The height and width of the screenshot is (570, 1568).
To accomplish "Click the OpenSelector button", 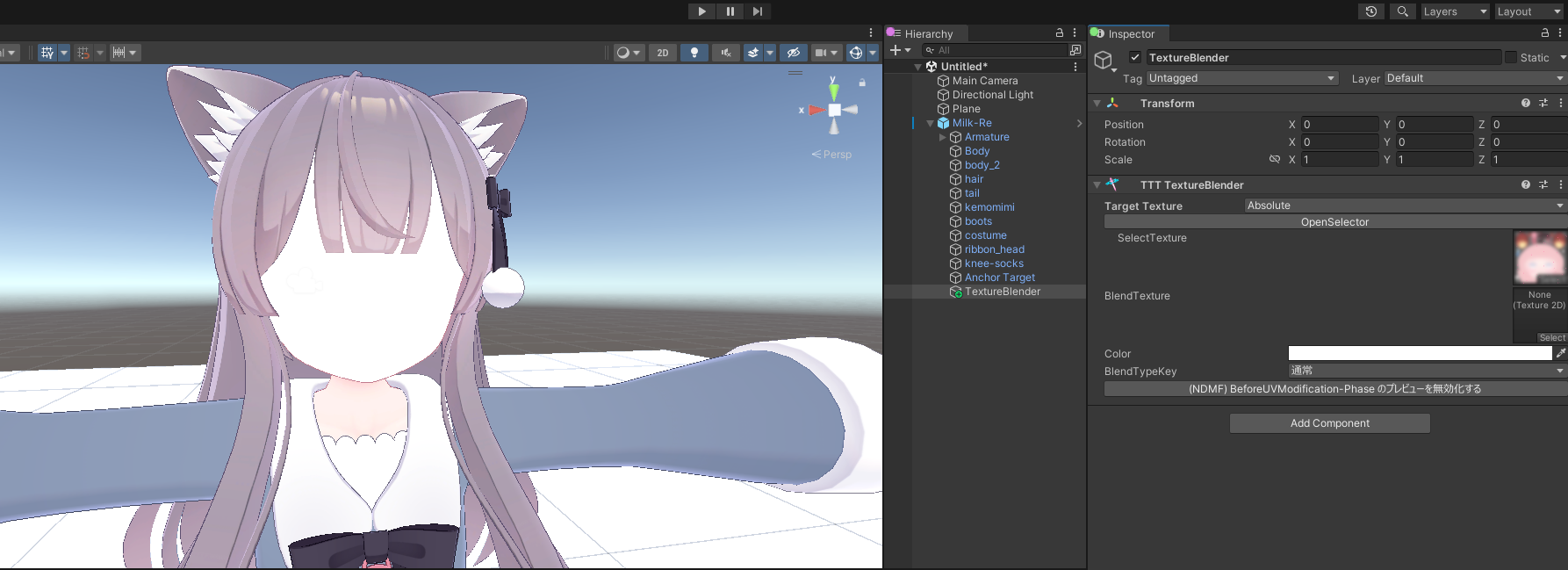I will (1334, 222).
